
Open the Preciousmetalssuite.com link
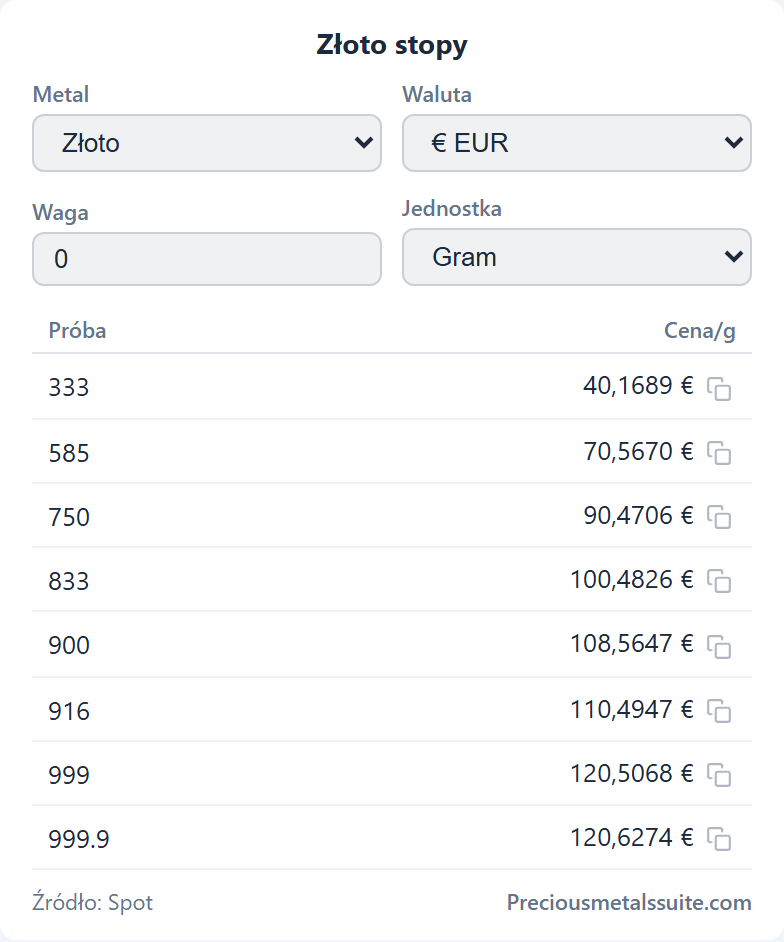pos(629,902)
